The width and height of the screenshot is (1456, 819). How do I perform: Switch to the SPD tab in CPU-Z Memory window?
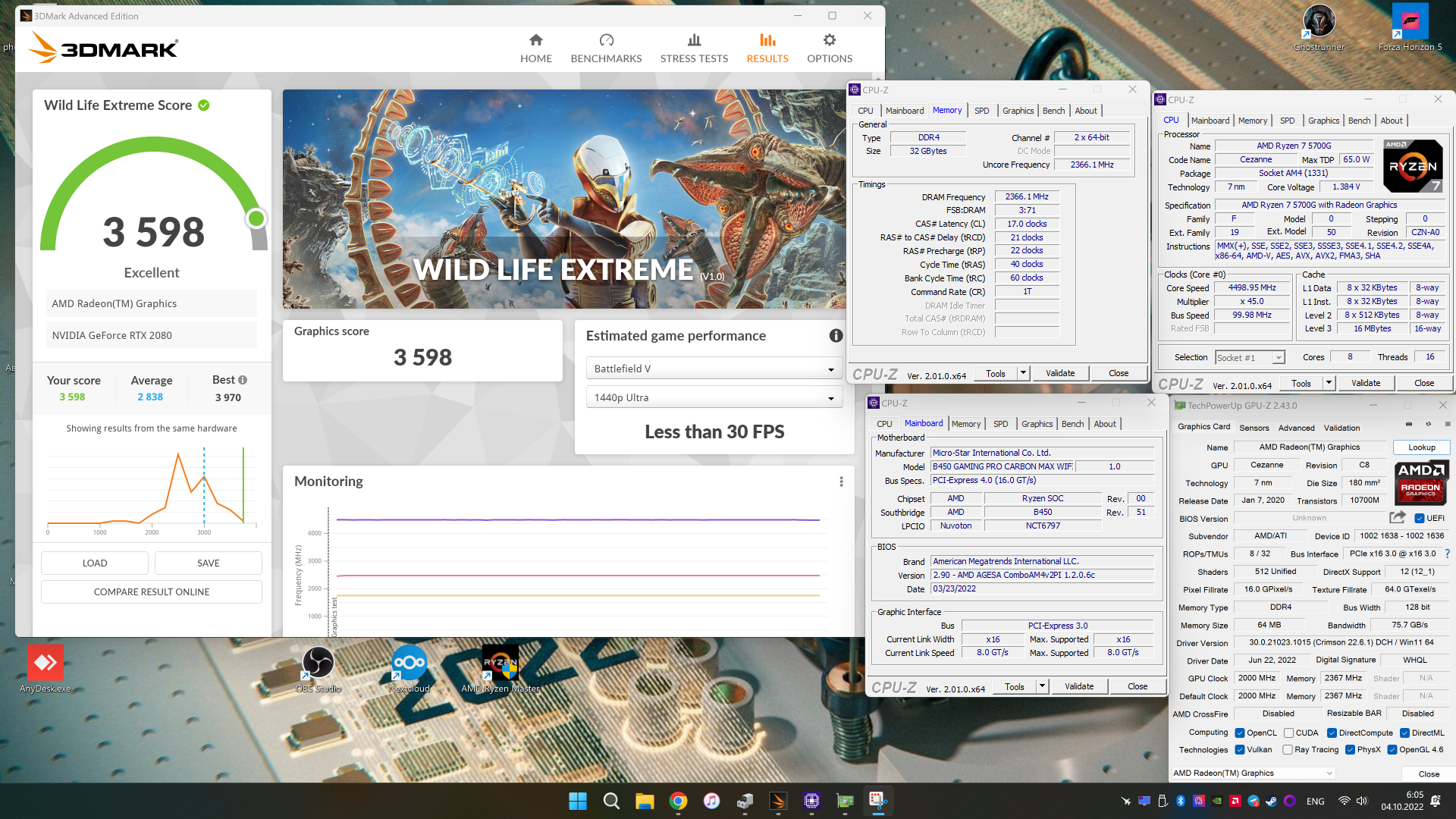tap(981, 111)
